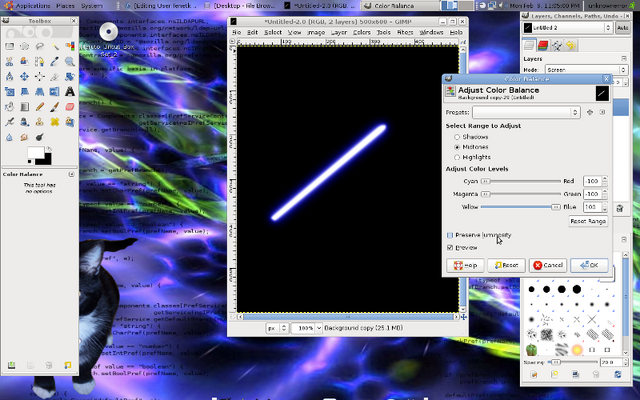The height and width of the screenshot is (400, 640).
Task: Select the Fuzzy Select magic wand tool
Action: (55, 47)
